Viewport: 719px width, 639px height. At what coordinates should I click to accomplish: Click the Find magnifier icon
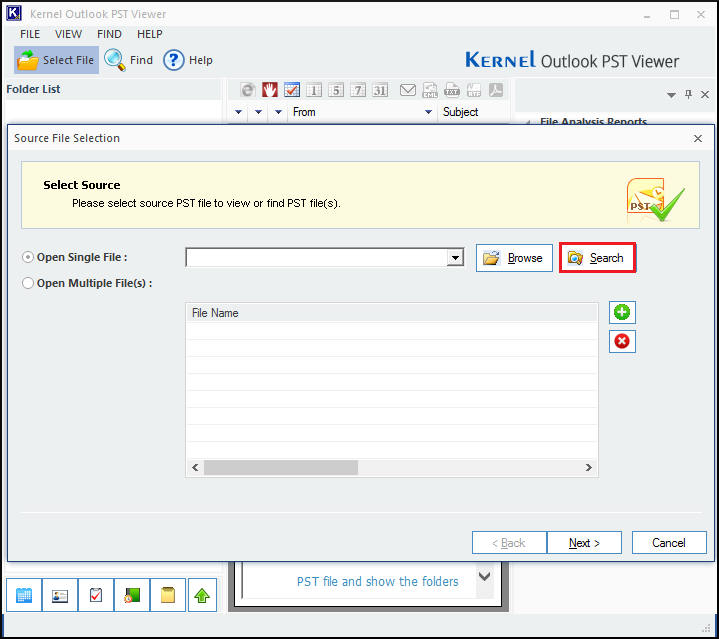[x=114, y=60]
